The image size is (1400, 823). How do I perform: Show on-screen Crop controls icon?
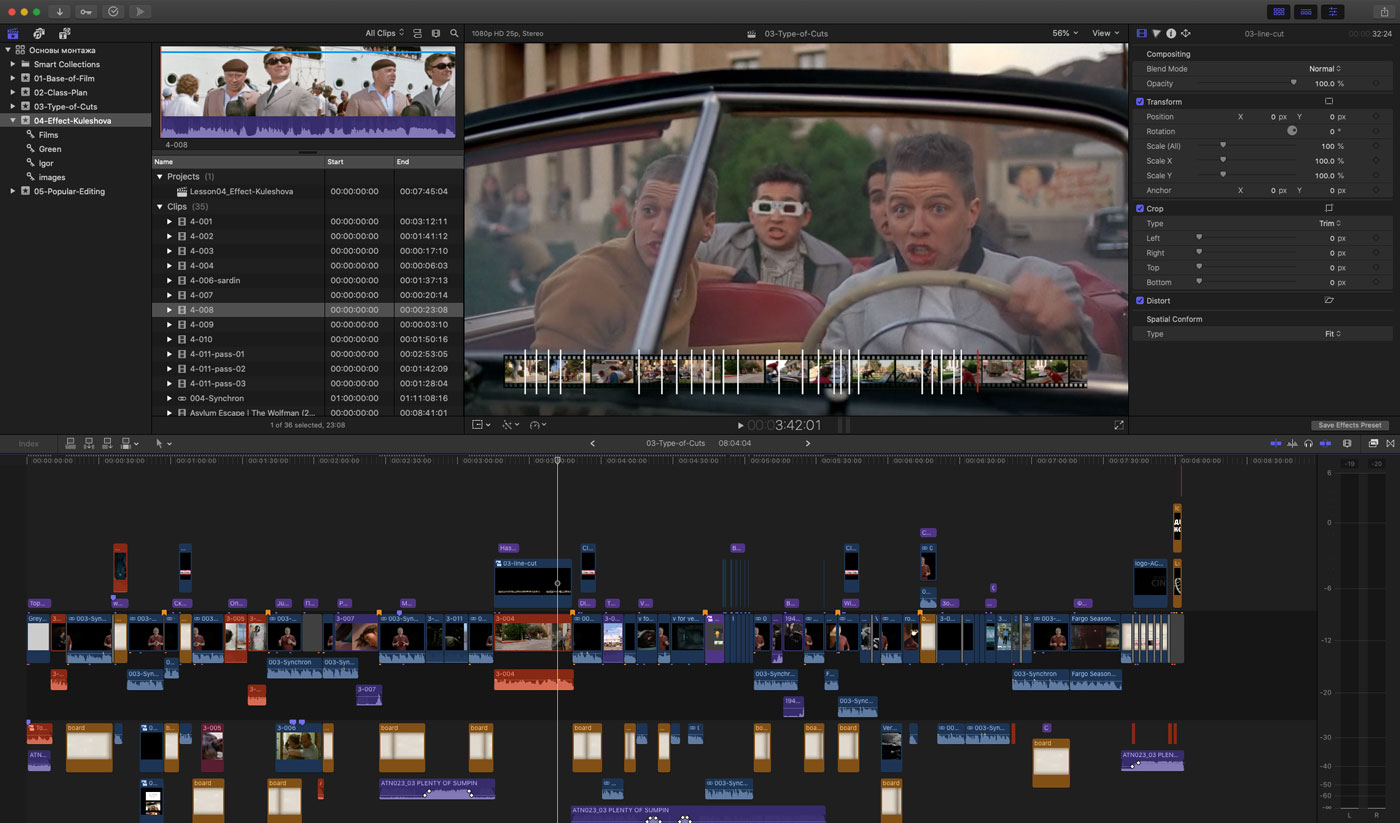pyautogui.click(x=1329, y=208)
